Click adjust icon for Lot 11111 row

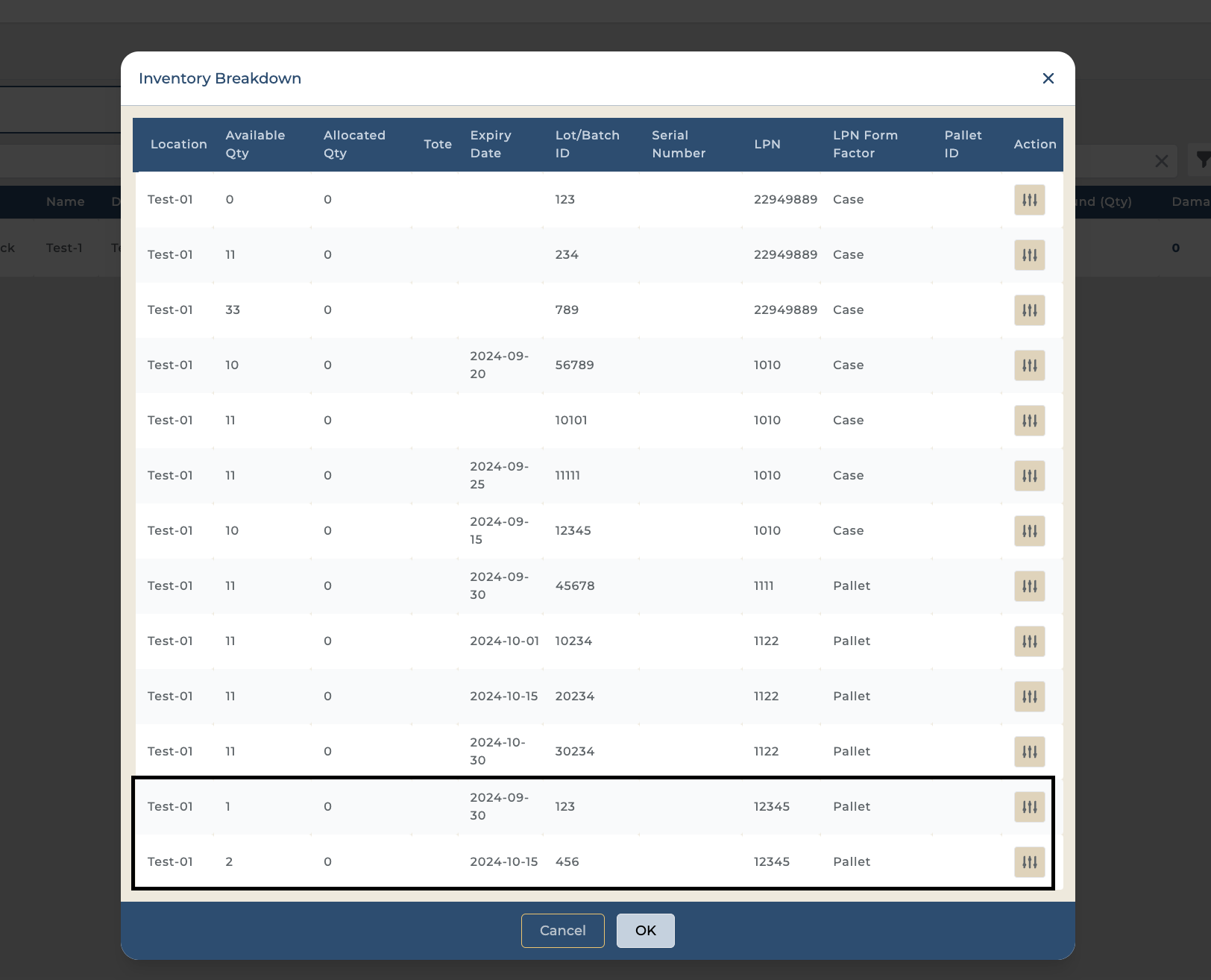(1029, 476)
